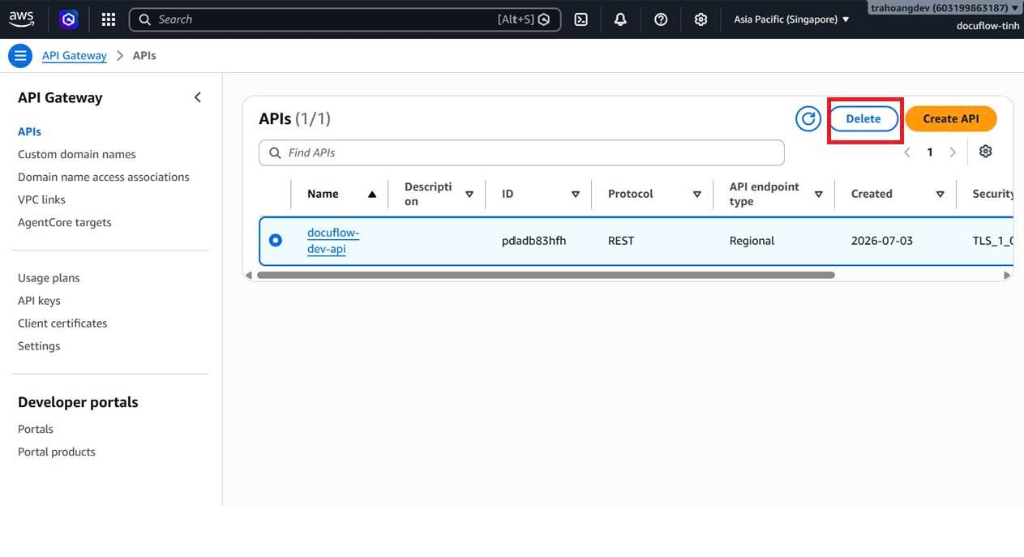Open the AWS home logo
This screenshot has width=1024, height=557.
coord(22,19)
